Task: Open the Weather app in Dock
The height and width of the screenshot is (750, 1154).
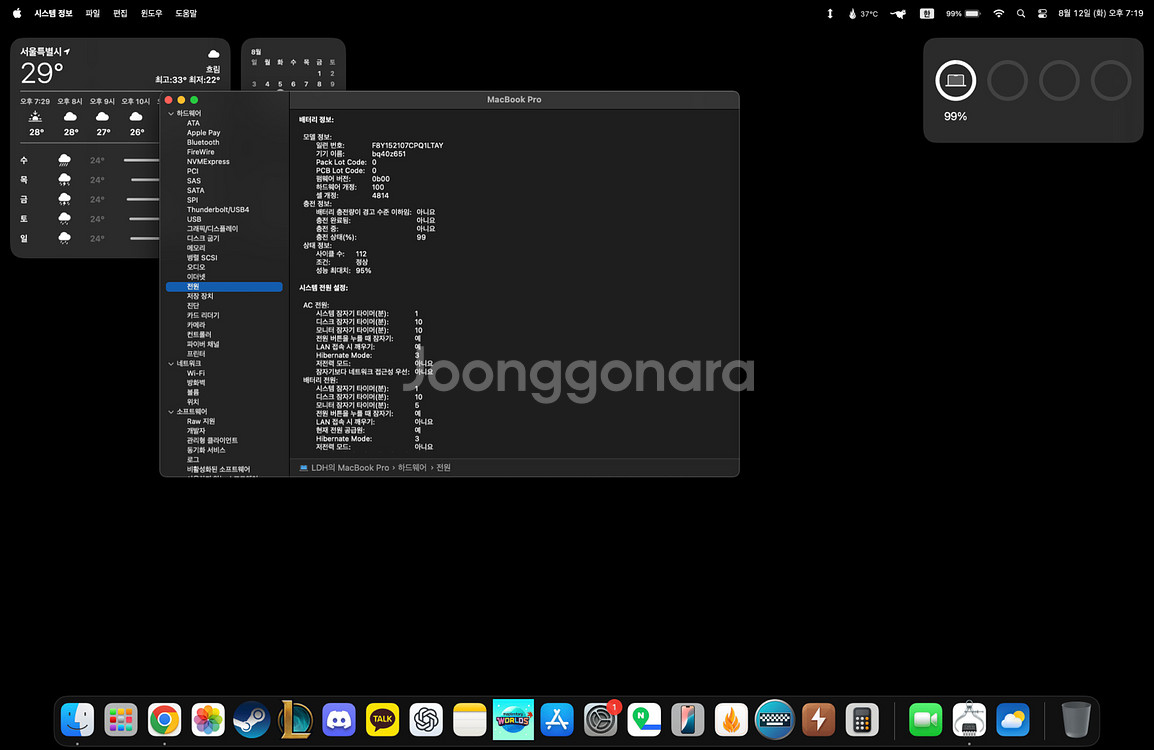Action: [x=1013, y=719]
